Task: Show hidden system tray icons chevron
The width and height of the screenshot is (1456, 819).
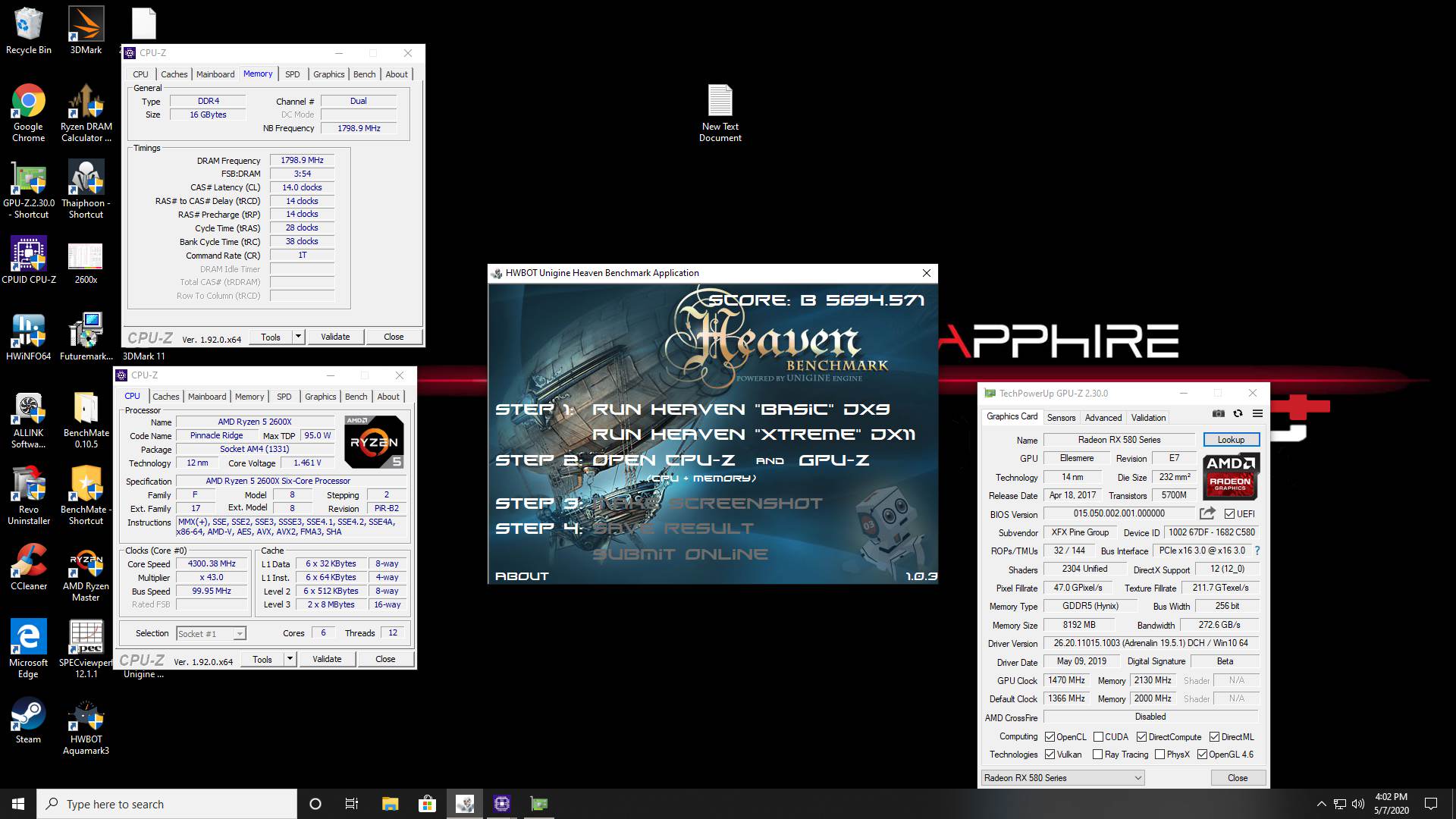Action: pos(1321,804)
